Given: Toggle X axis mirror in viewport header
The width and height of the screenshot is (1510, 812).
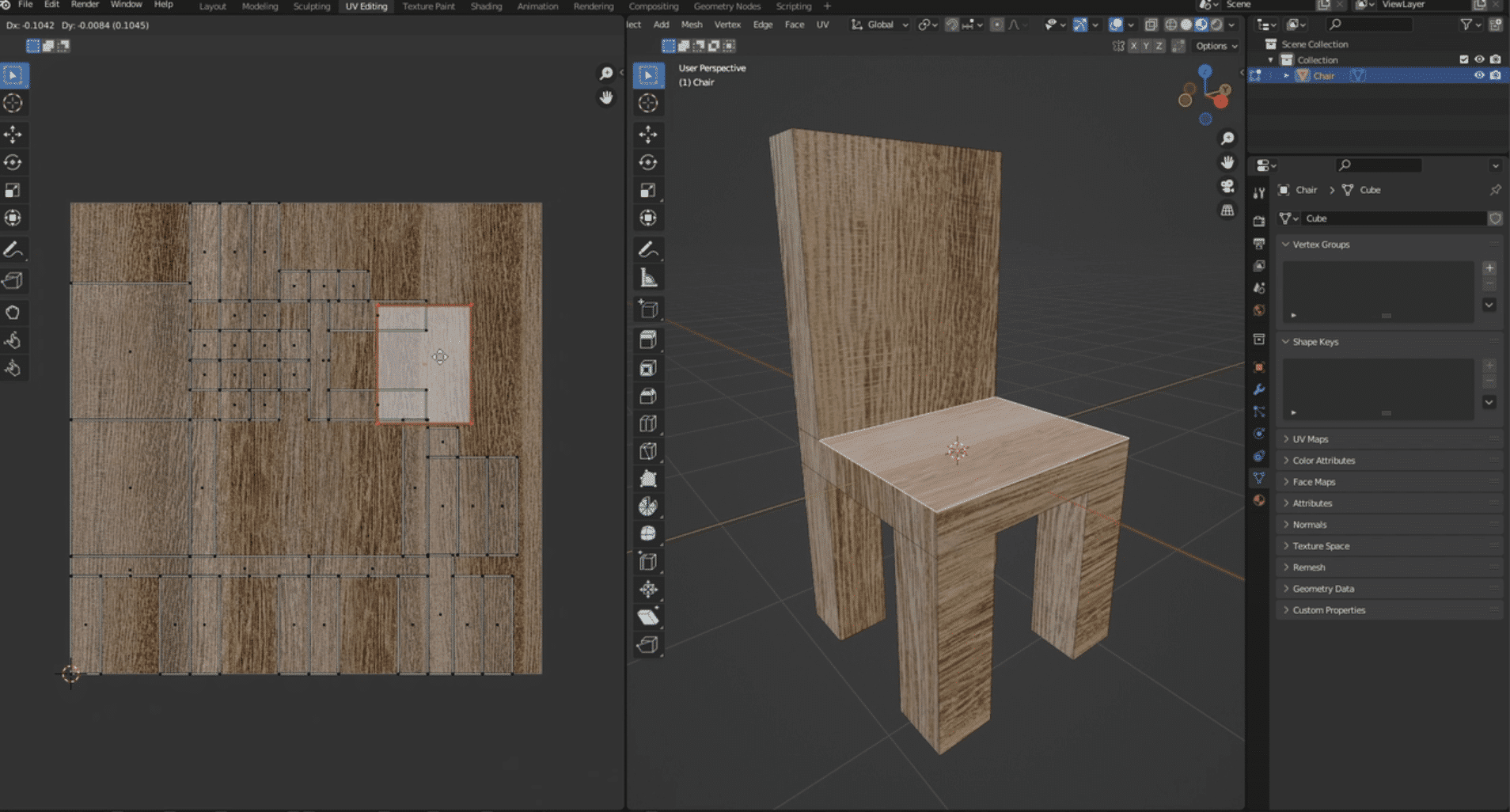Looking at the screenshot, I should click(x=1134, y=46).
